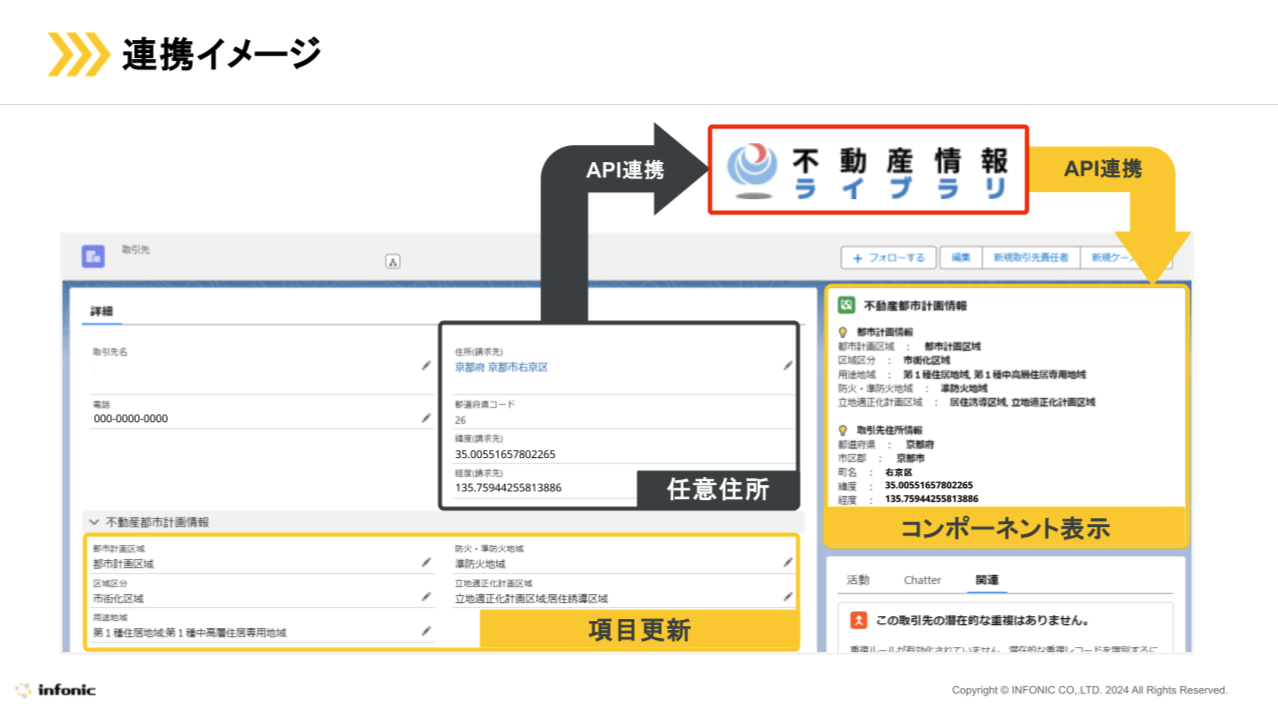
Task: Edit 都市計画区域 field pencil icon
Action: [x=427, y=563]
